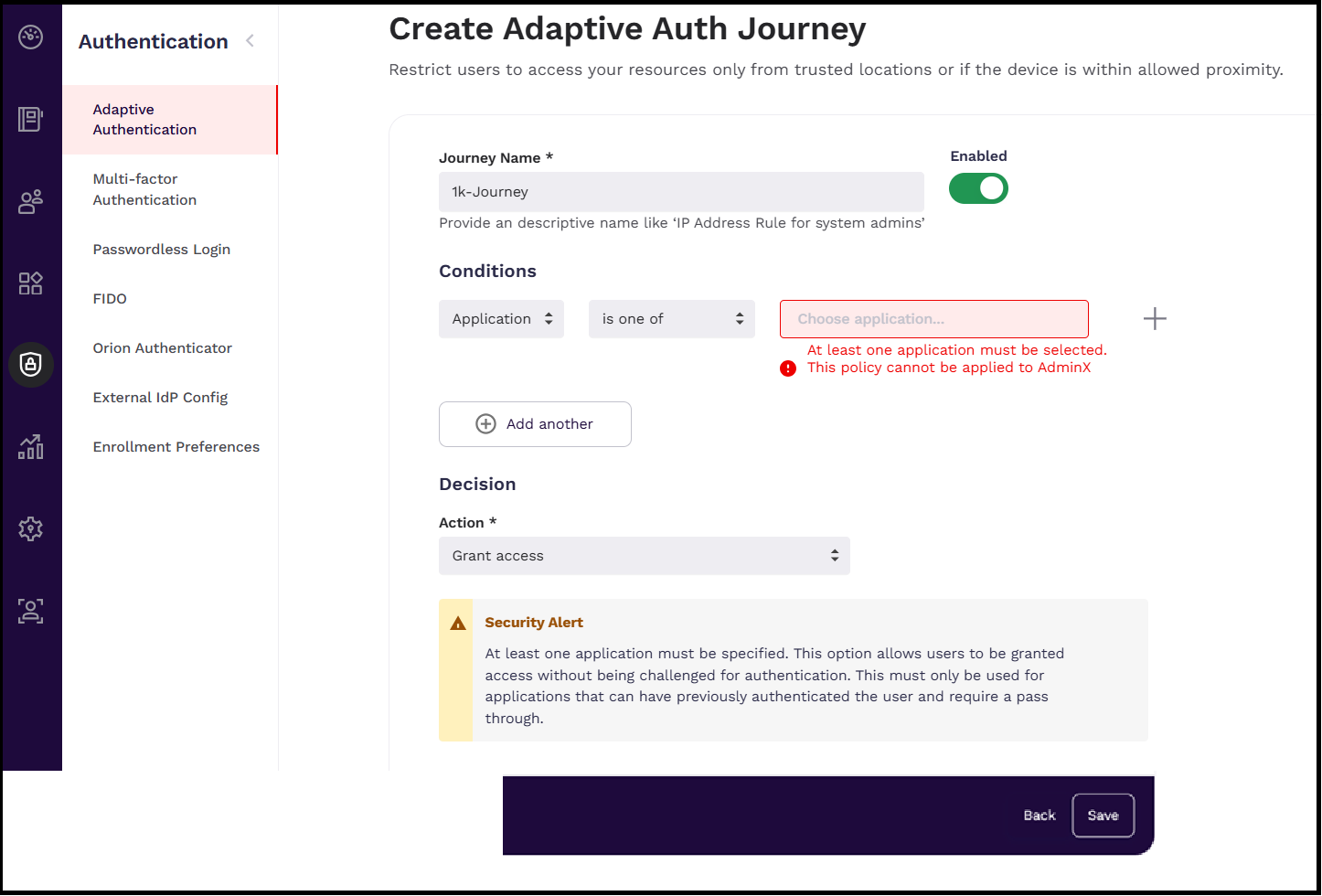Click the Add another condition button
The width and height of the screenshot is (1322, 896).
535,424
